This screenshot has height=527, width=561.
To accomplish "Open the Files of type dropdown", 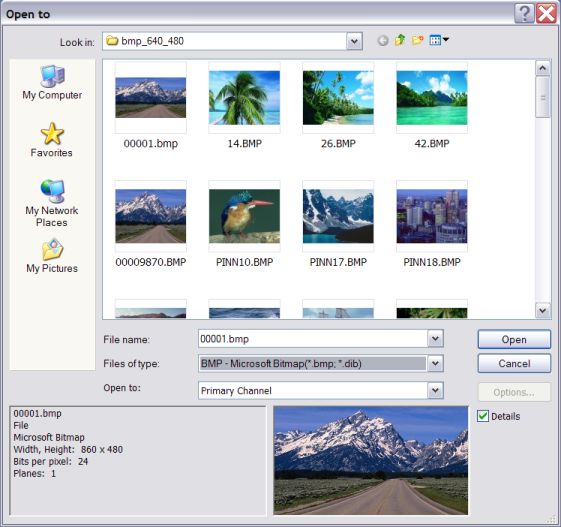I will [x=435, y=363].
